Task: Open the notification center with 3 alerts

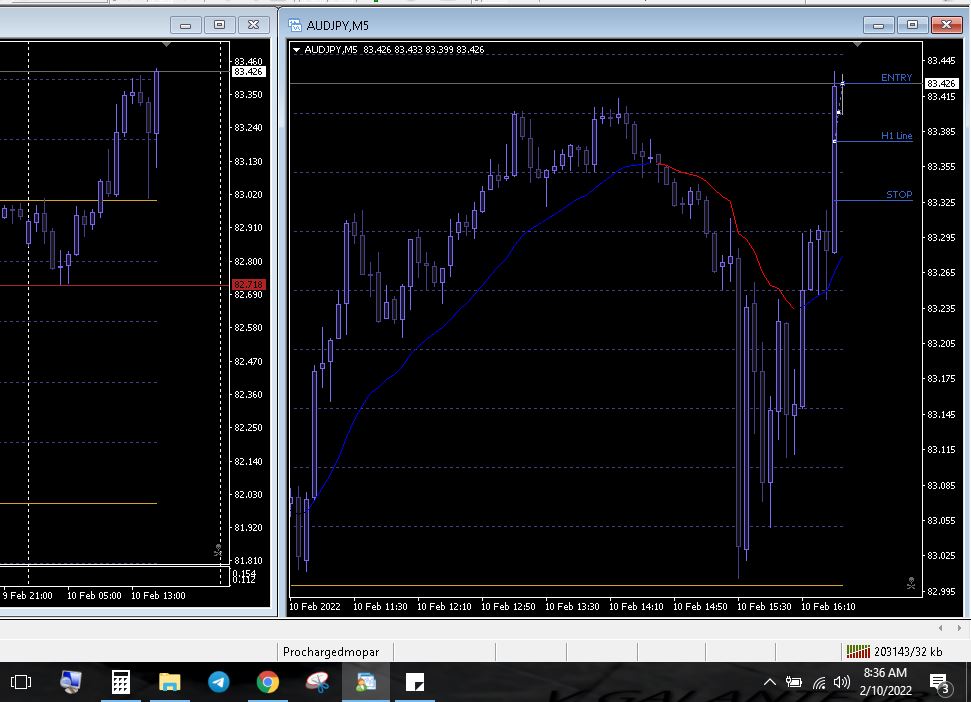Action: click(941, 683)
